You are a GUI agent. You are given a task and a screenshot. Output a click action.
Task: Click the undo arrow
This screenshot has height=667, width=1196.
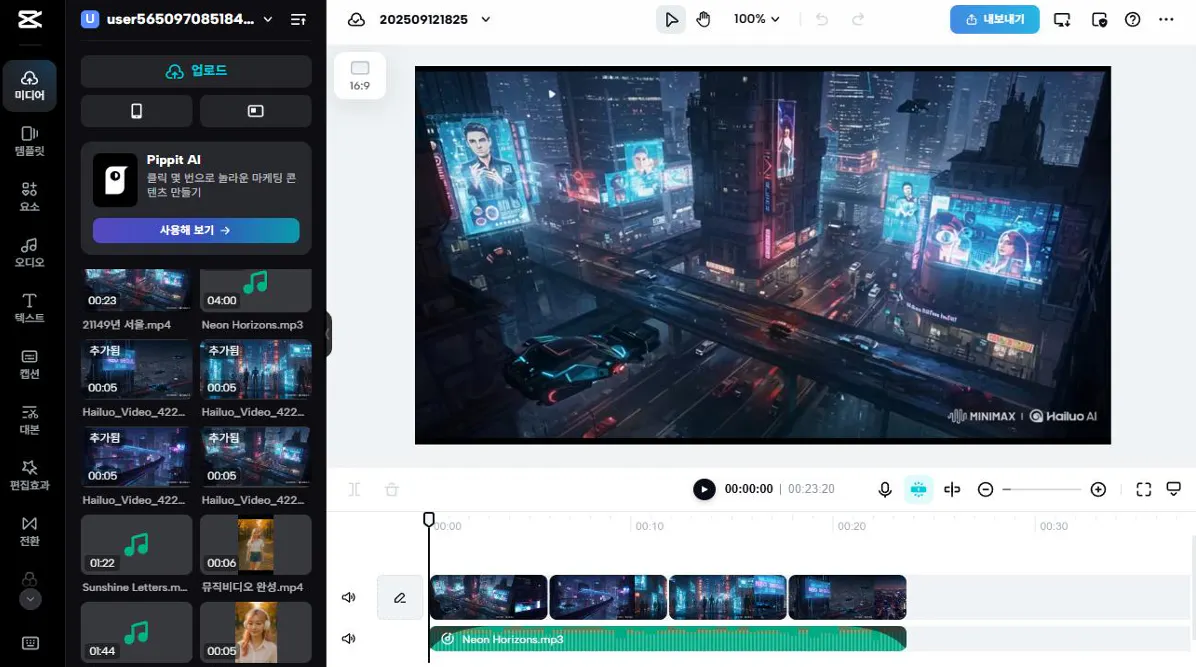821,20
